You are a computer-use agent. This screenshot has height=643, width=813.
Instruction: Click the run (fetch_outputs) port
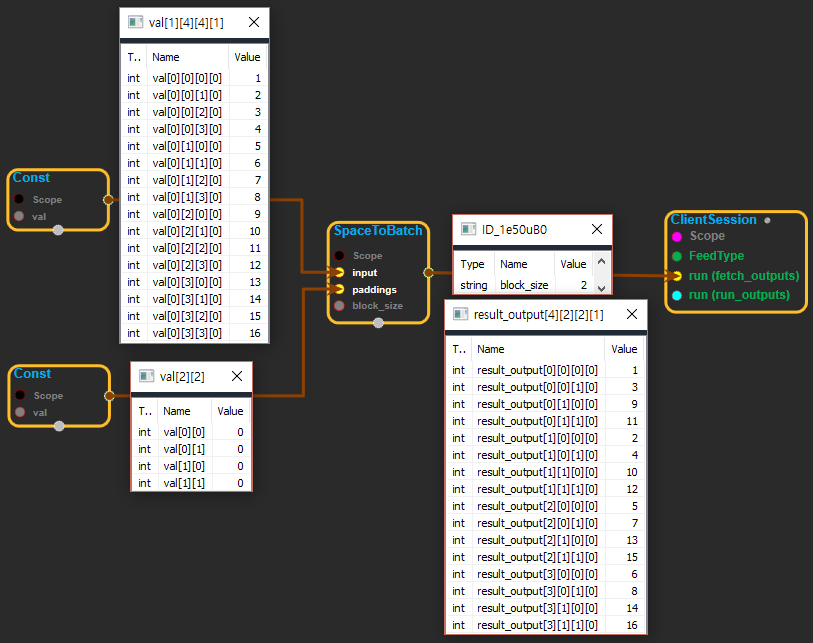pos(677,275)
